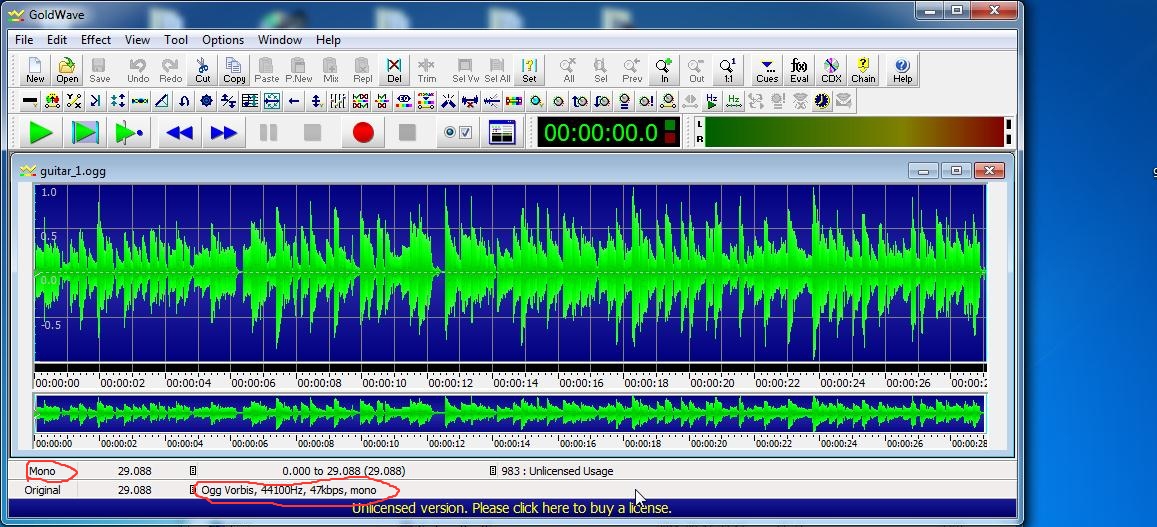Open the Tool menu
The width and height of the screenshot is (1157, 527).
click(x=176, y=40)
